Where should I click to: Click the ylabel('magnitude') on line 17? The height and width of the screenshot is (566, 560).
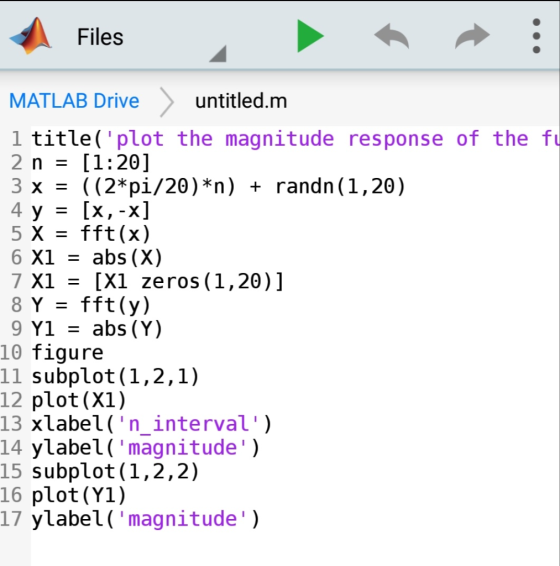coord(146,519)
